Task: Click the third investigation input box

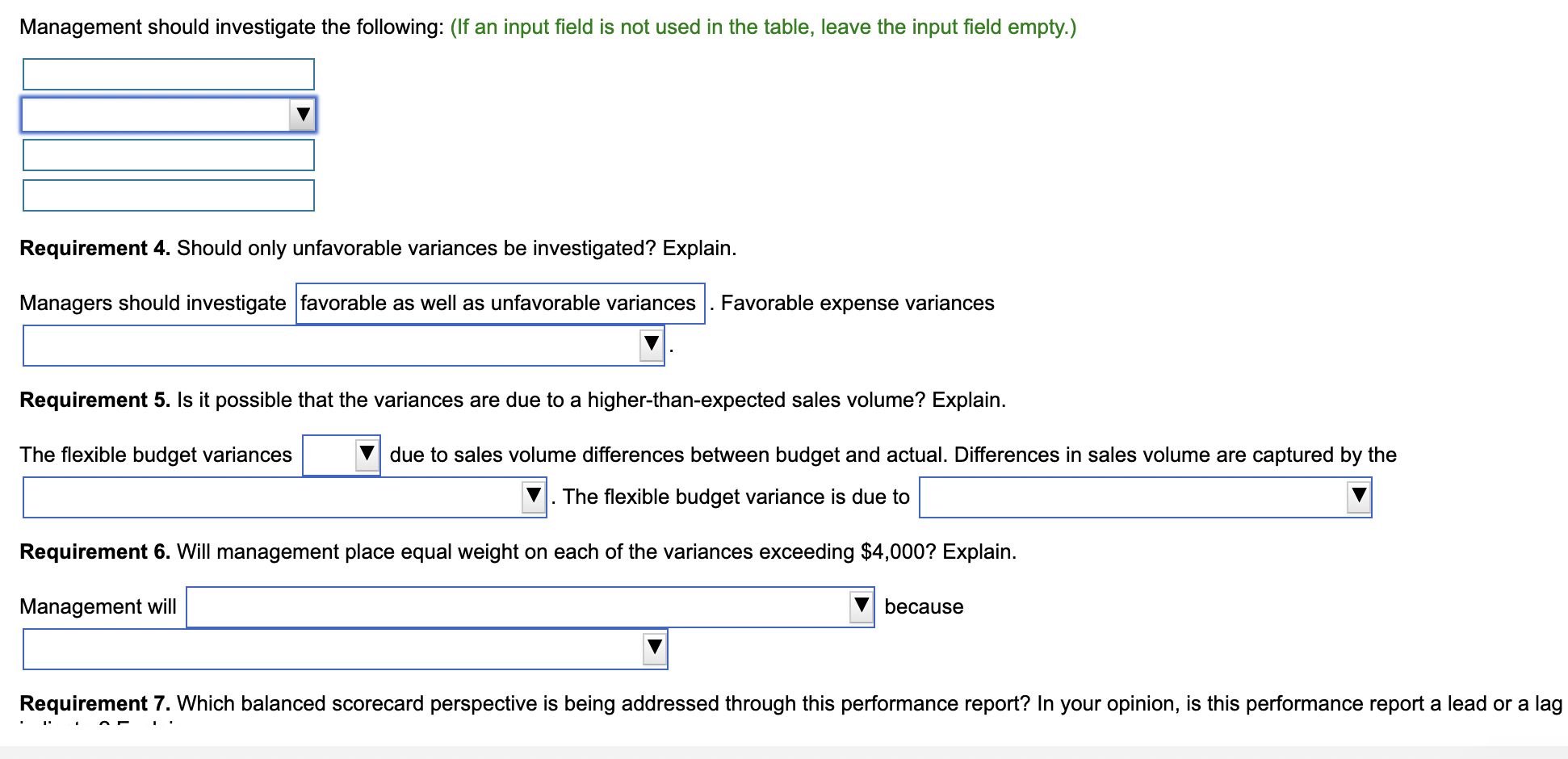Action: pyautogui.click(x=169, y=154)
